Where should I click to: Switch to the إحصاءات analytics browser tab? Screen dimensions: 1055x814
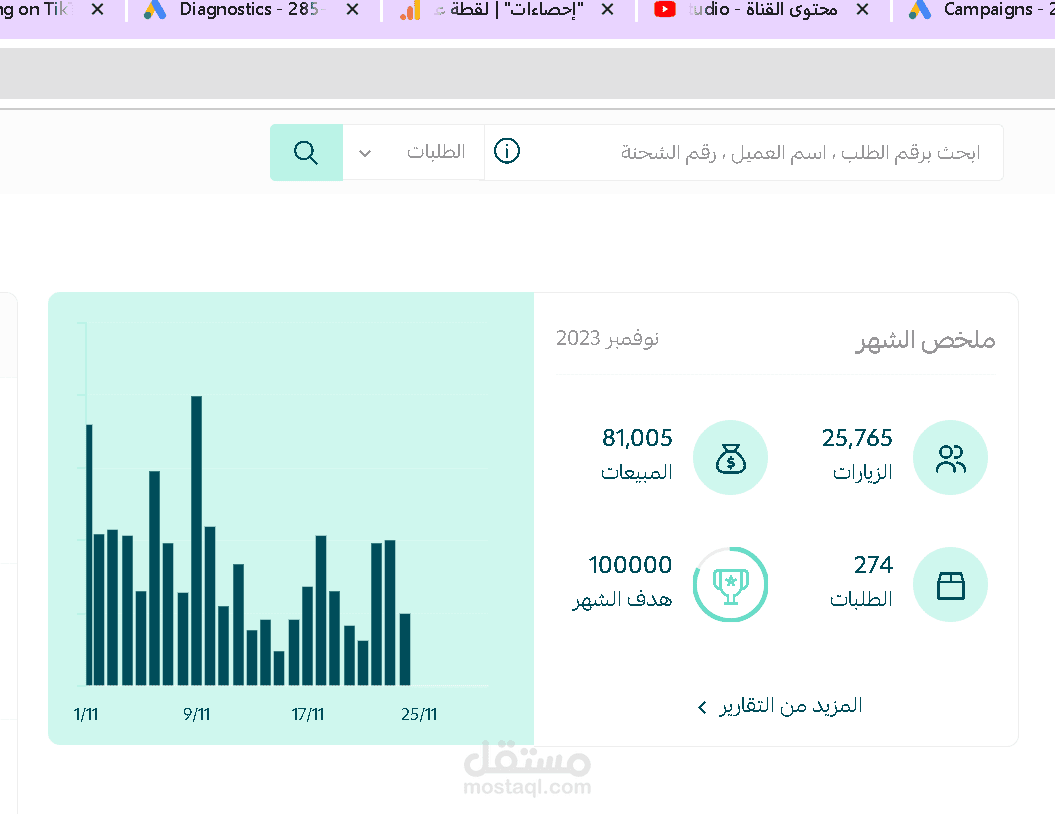point(509,9)
